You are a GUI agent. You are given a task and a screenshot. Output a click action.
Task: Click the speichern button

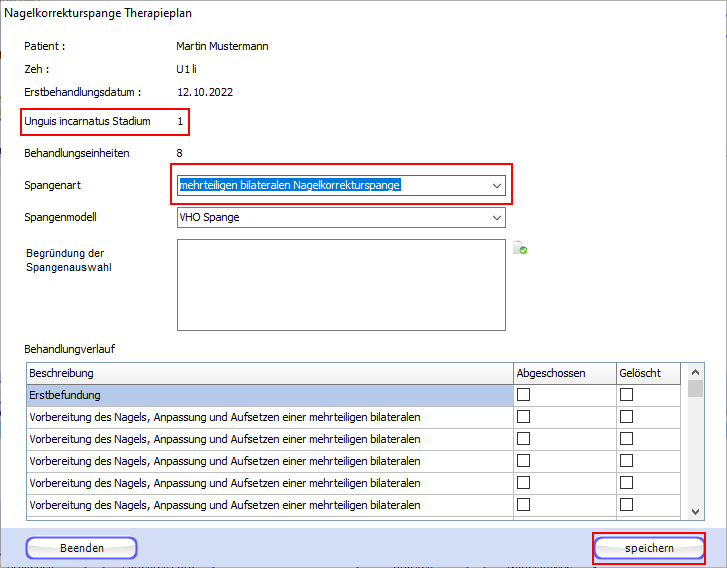point(649,548)
